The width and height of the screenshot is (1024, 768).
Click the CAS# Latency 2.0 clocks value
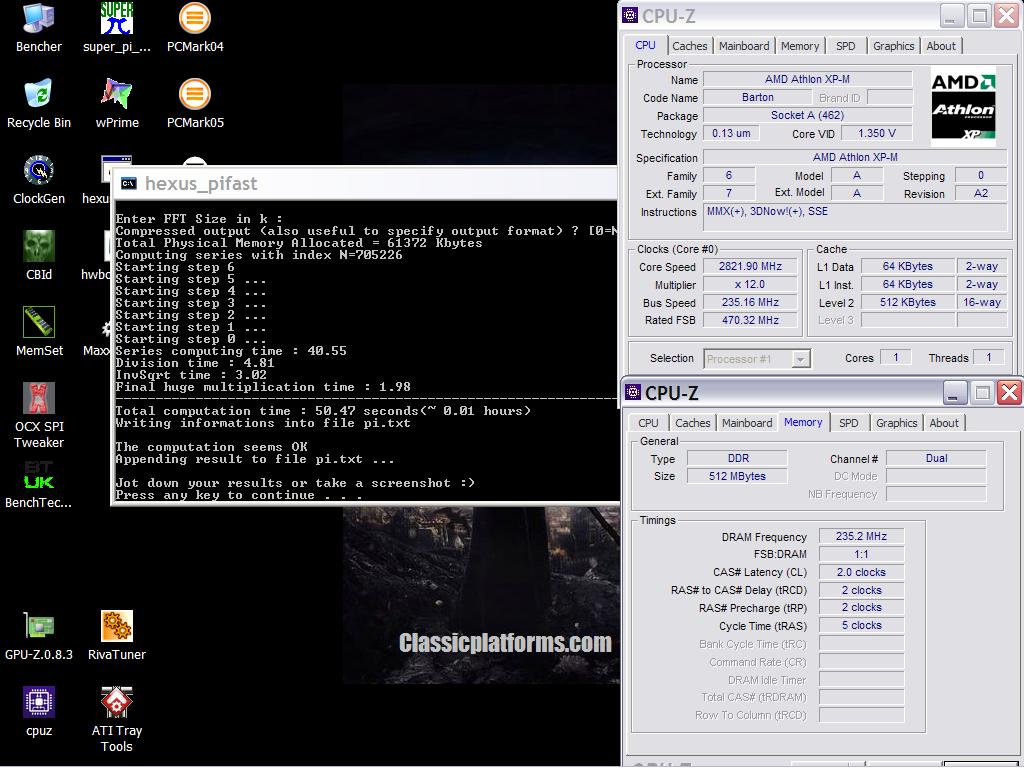(x=861, y=572)
